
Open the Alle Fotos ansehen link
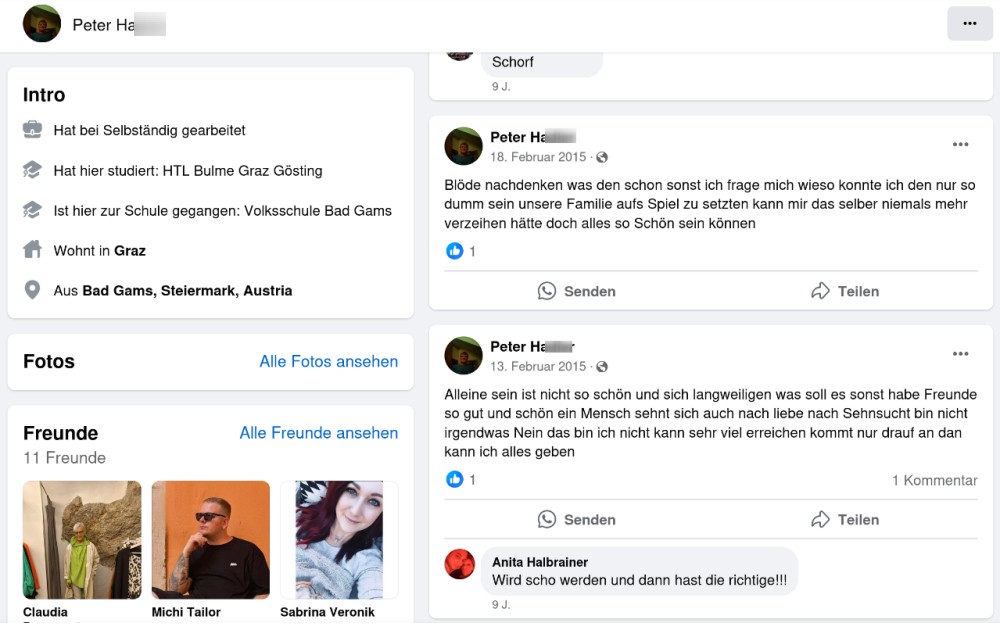coord(328,362)
